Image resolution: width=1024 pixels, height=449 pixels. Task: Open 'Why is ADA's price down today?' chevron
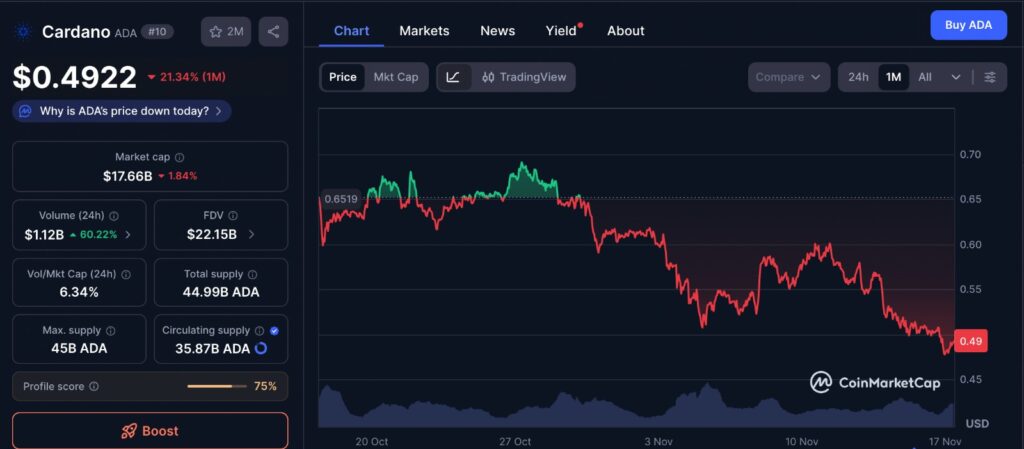tap(218, 111)
